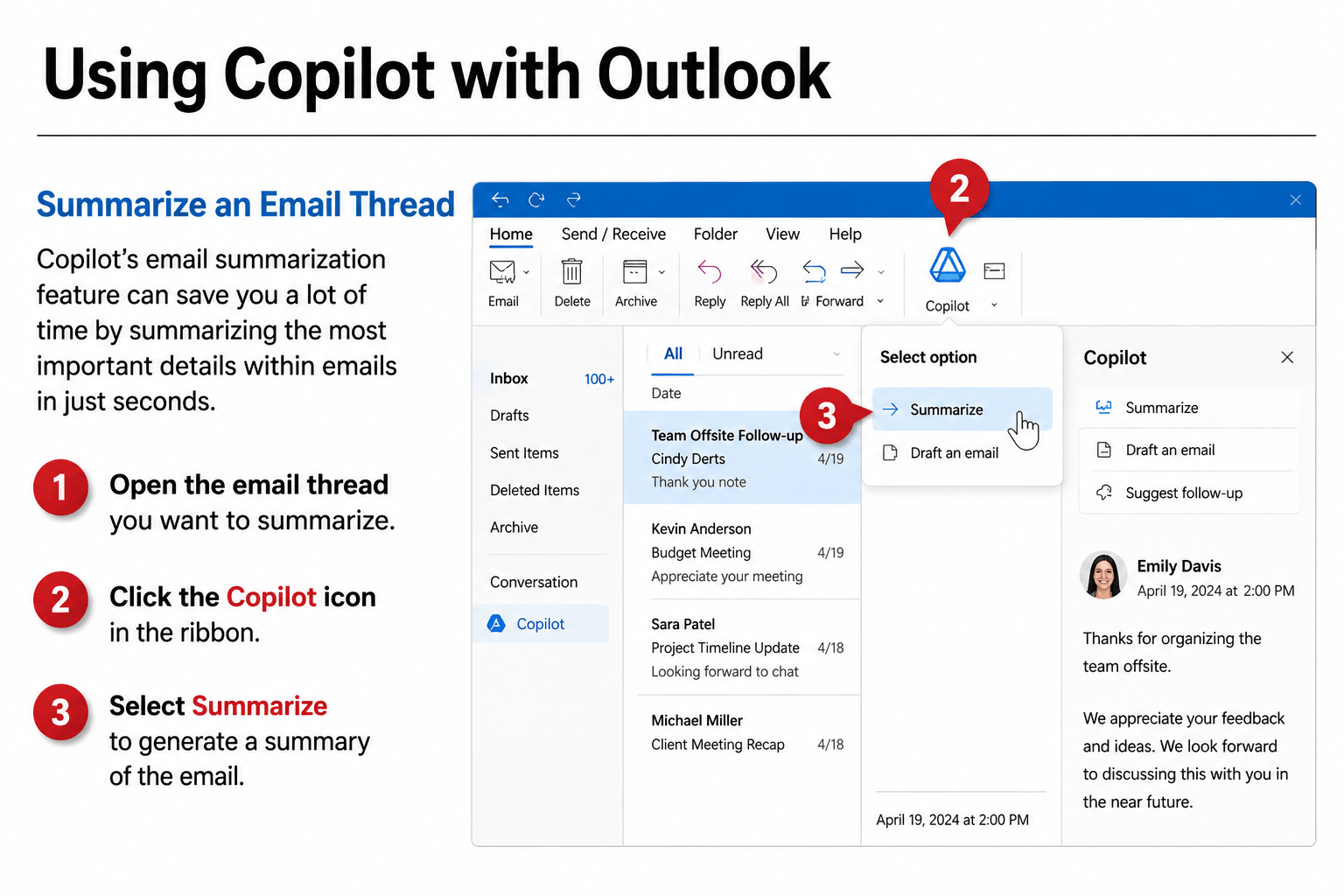
Task: Click Emily Davis sender name
Action: 1179,566
